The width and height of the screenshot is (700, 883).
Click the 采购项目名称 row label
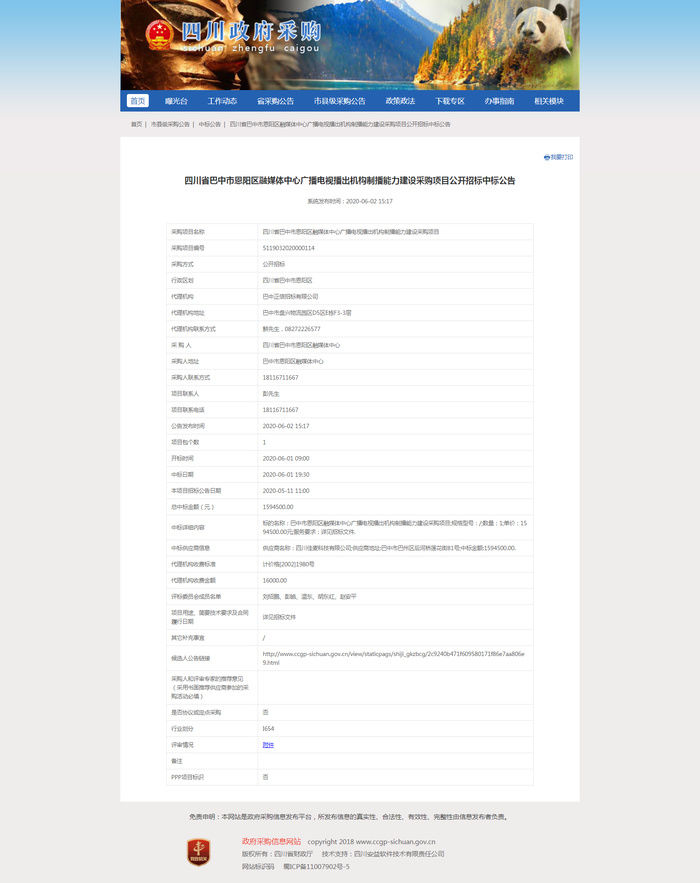188,231
